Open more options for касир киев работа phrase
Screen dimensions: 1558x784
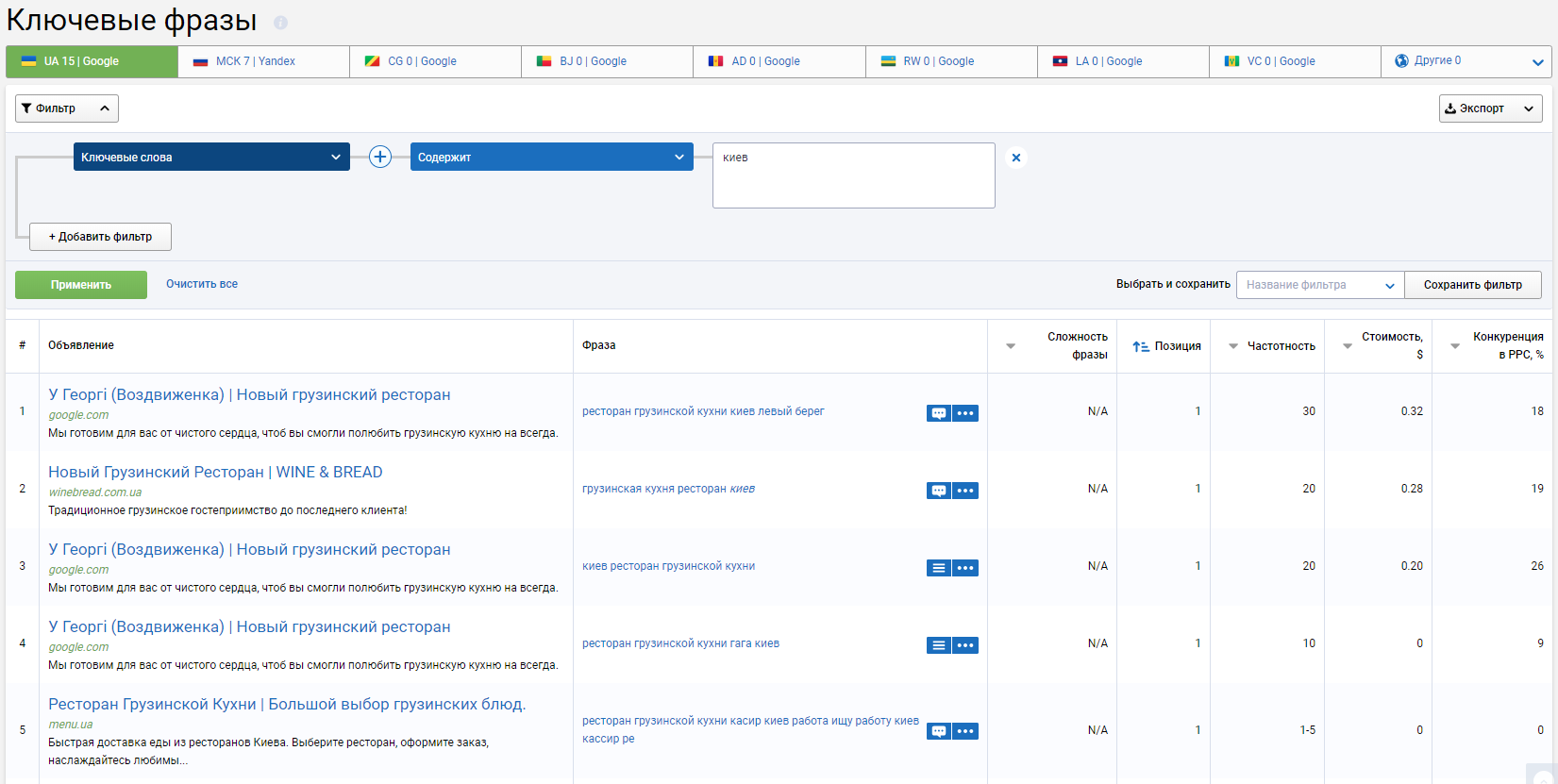[965, 731]
